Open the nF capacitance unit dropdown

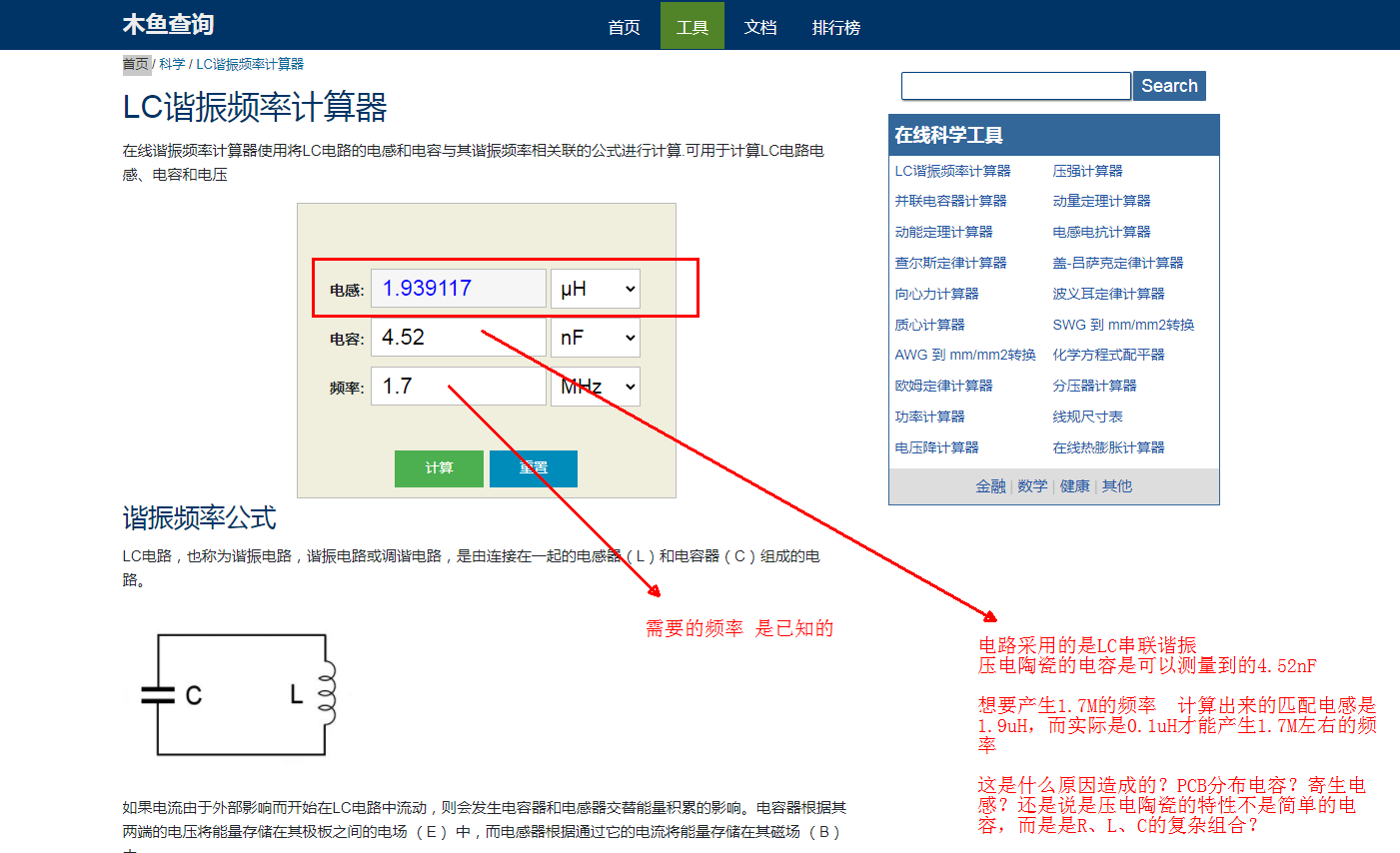(x=596, y=338)
